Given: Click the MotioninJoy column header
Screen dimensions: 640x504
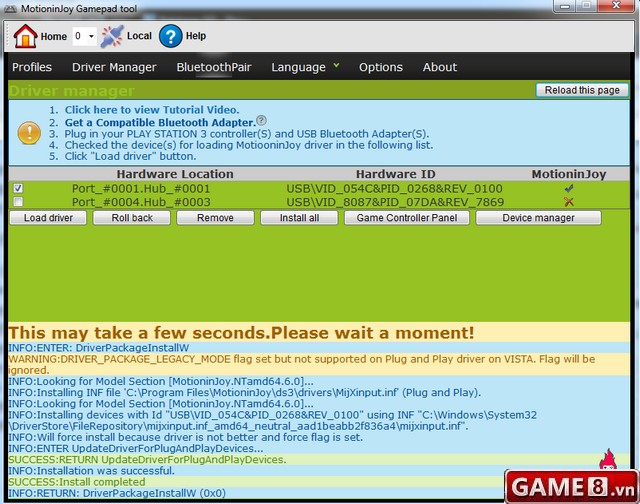Looking at the screenshot, I should (569, 174).
